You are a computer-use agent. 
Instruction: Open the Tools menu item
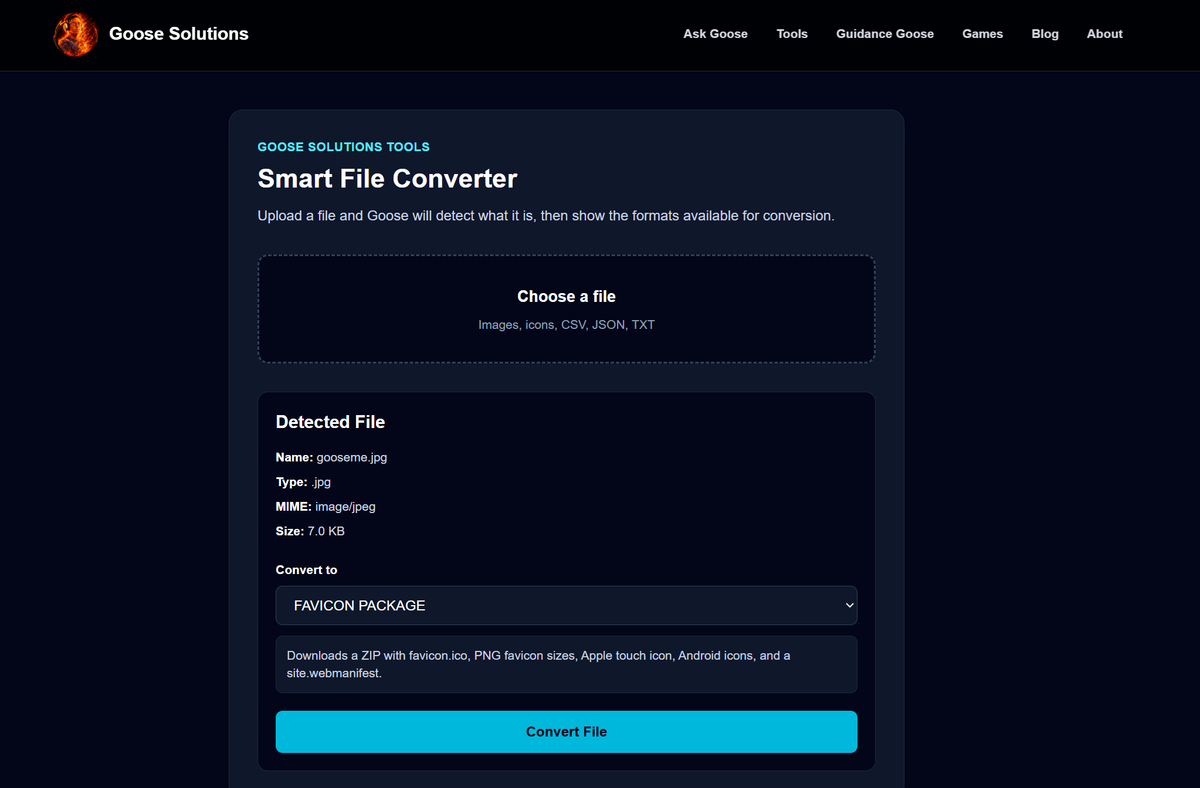click(792, 34)
